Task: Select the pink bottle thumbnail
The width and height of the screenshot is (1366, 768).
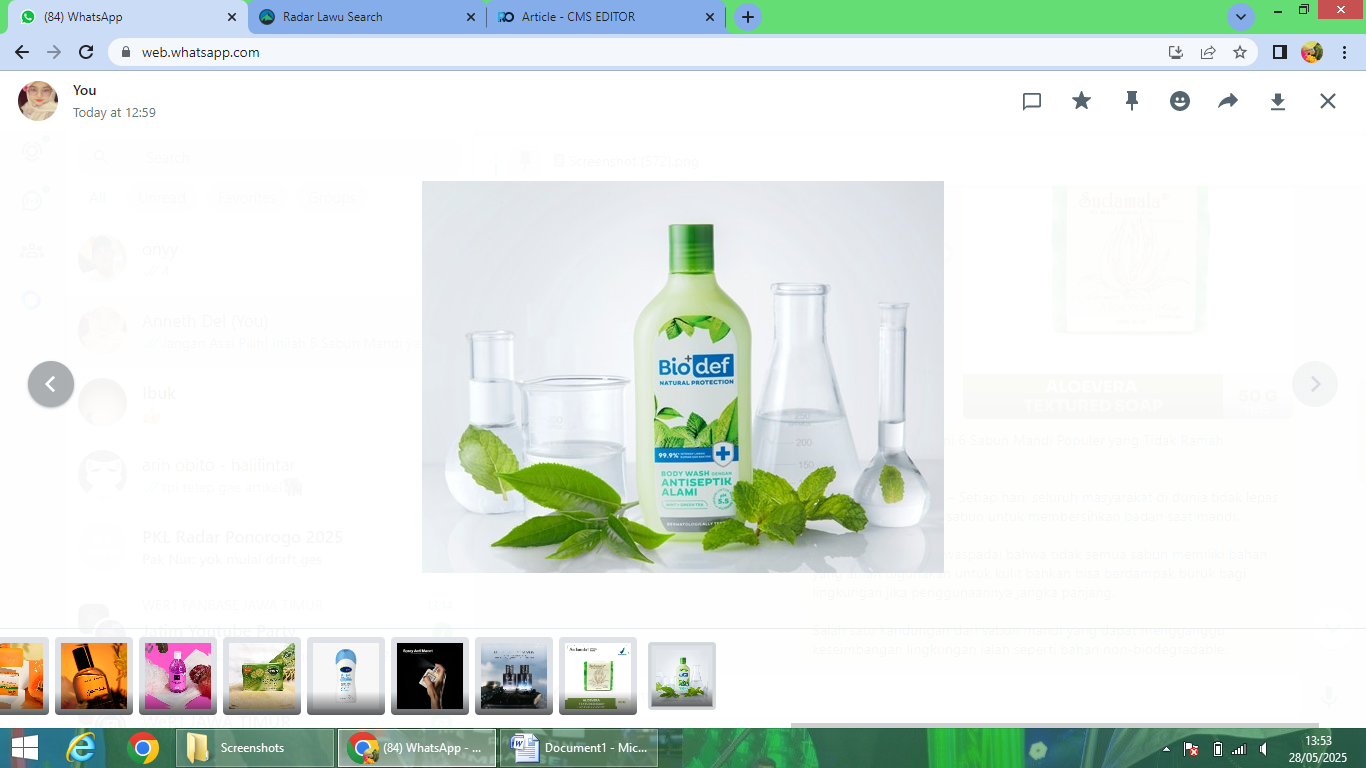Action: tap(178, 676)
